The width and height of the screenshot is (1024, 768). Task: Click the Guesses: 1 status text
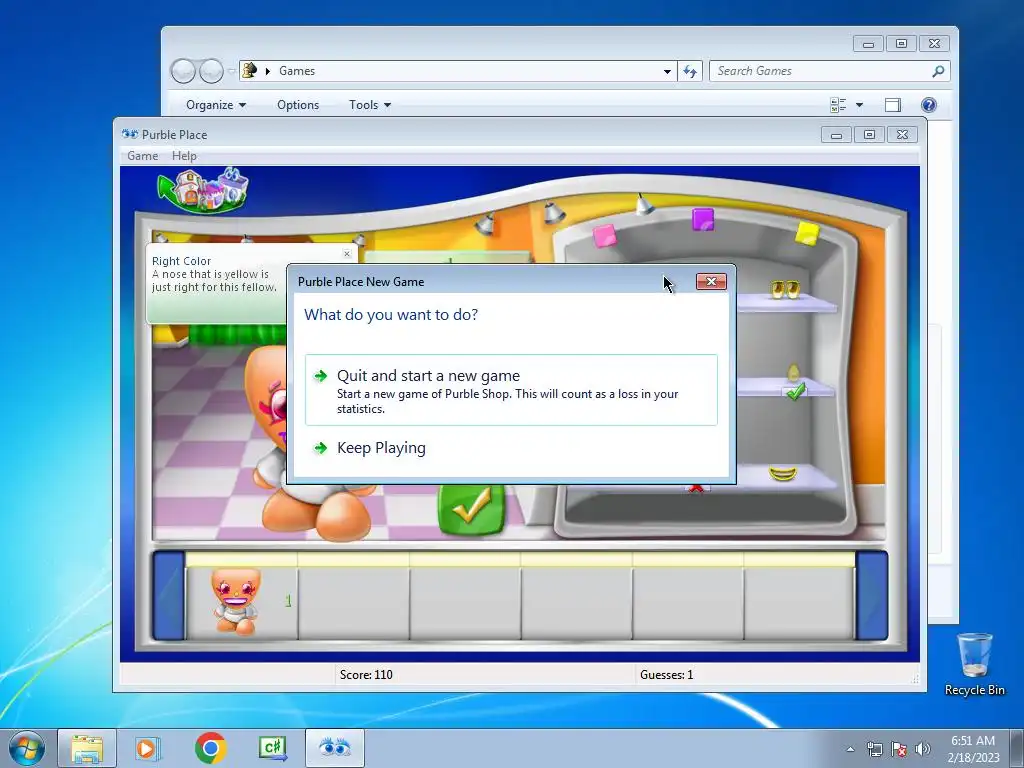(667, 675)
